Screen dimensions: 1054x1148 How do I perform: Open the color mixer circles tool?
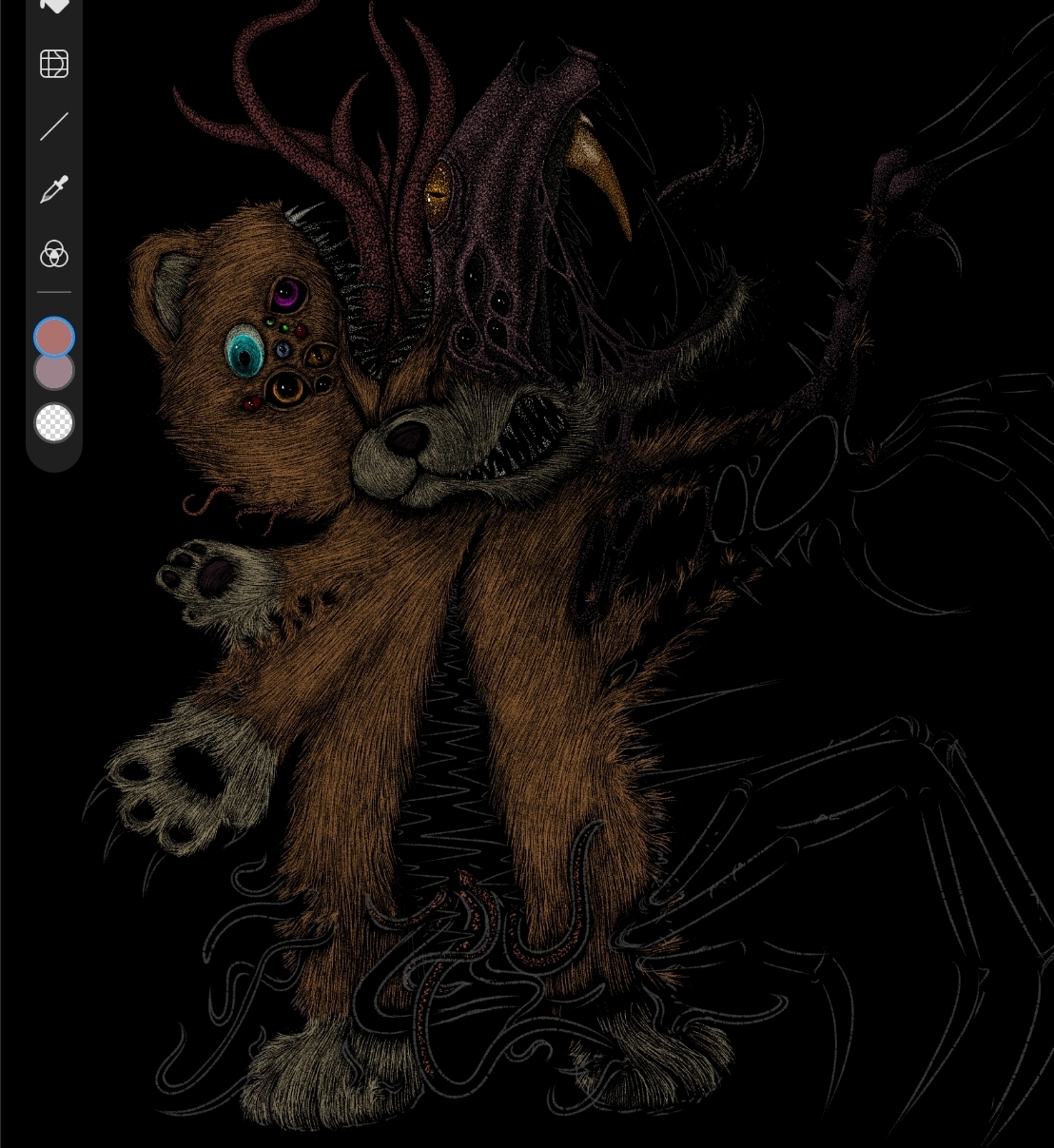tap(54, 254)
